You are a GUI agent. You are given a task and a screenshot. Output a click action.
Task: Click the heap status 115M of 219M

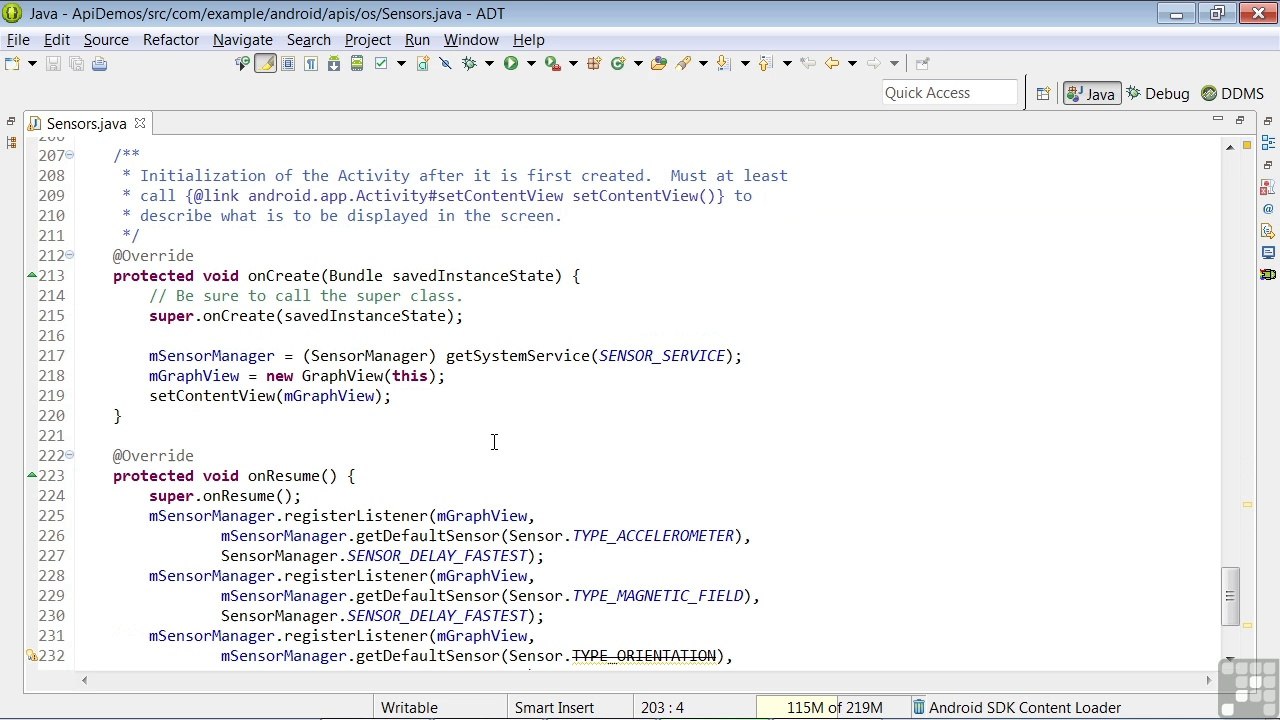click(x=834, y=708)
